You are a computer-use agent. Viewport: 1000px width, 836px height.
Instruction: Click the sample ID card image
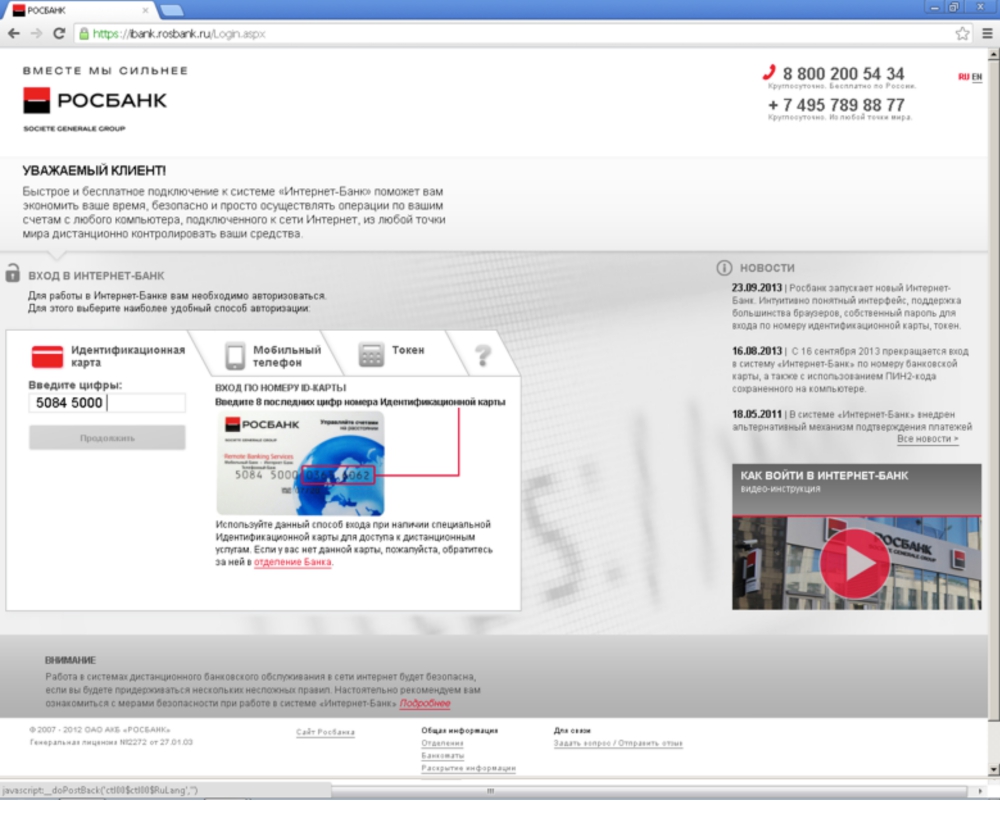300,463
